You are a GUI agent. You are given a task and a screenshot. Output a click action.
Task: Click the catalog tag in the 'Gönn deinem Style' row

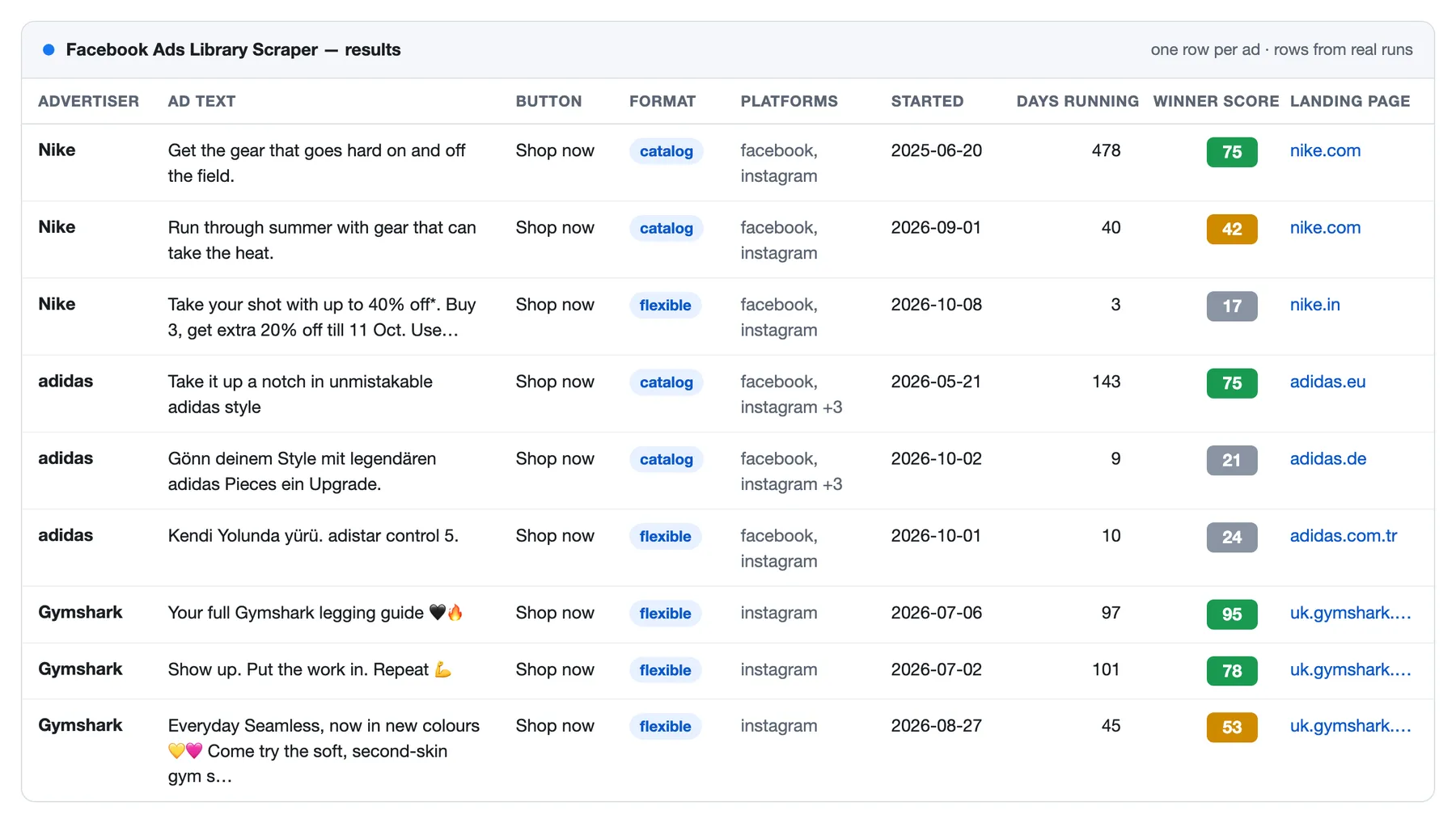click(666, 459)
